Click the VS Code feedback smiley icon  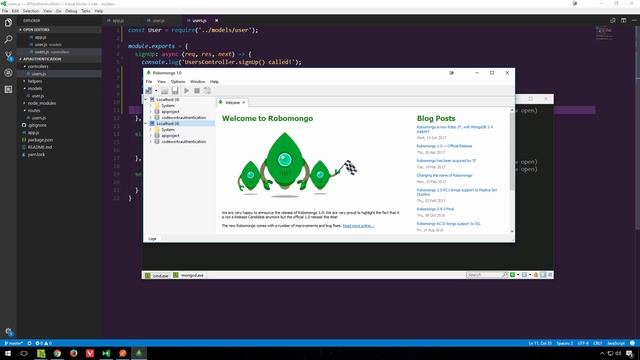(633, 343)
